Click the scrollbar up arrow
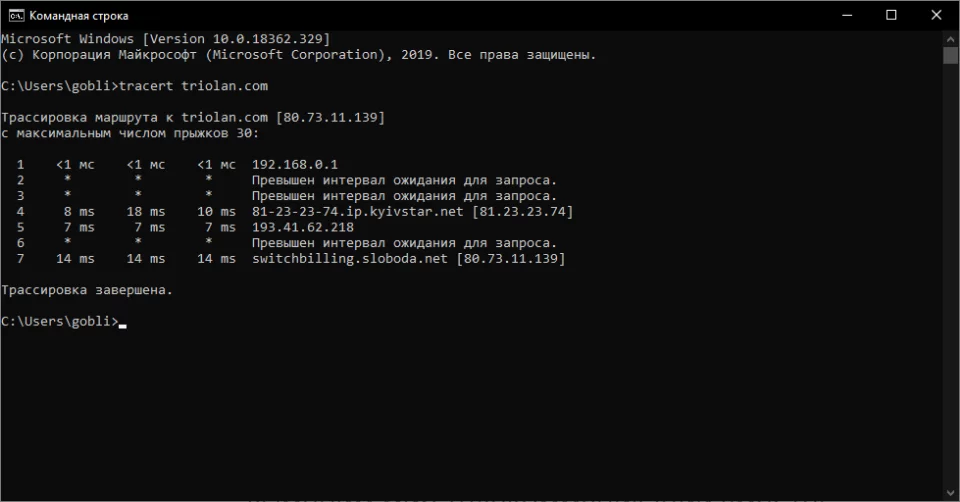Viewport: 960px width, 502px height. coord(951,38)
